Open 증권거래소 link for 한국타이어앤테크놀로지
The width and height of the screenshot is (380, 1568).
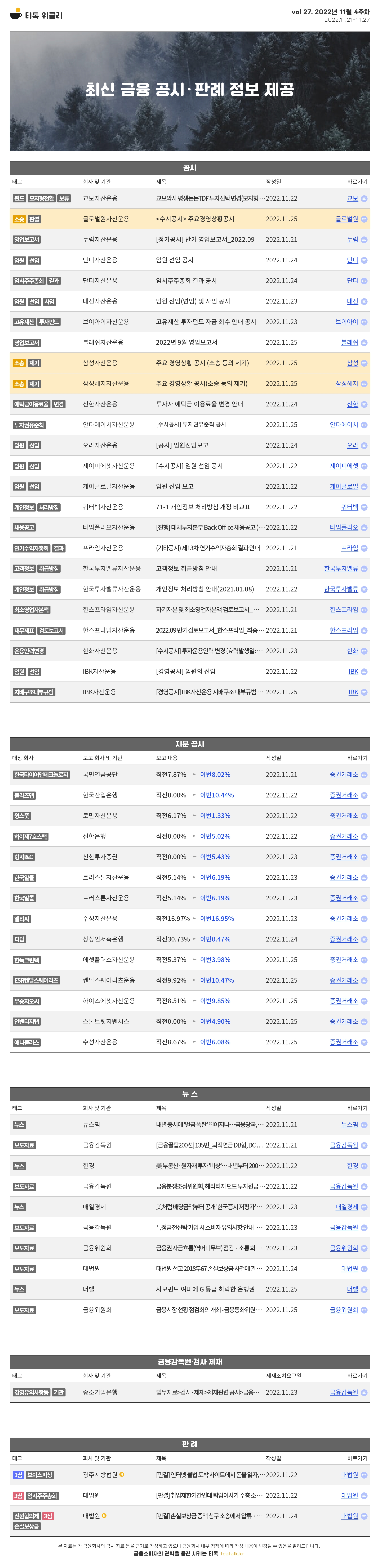pos(344,775)
